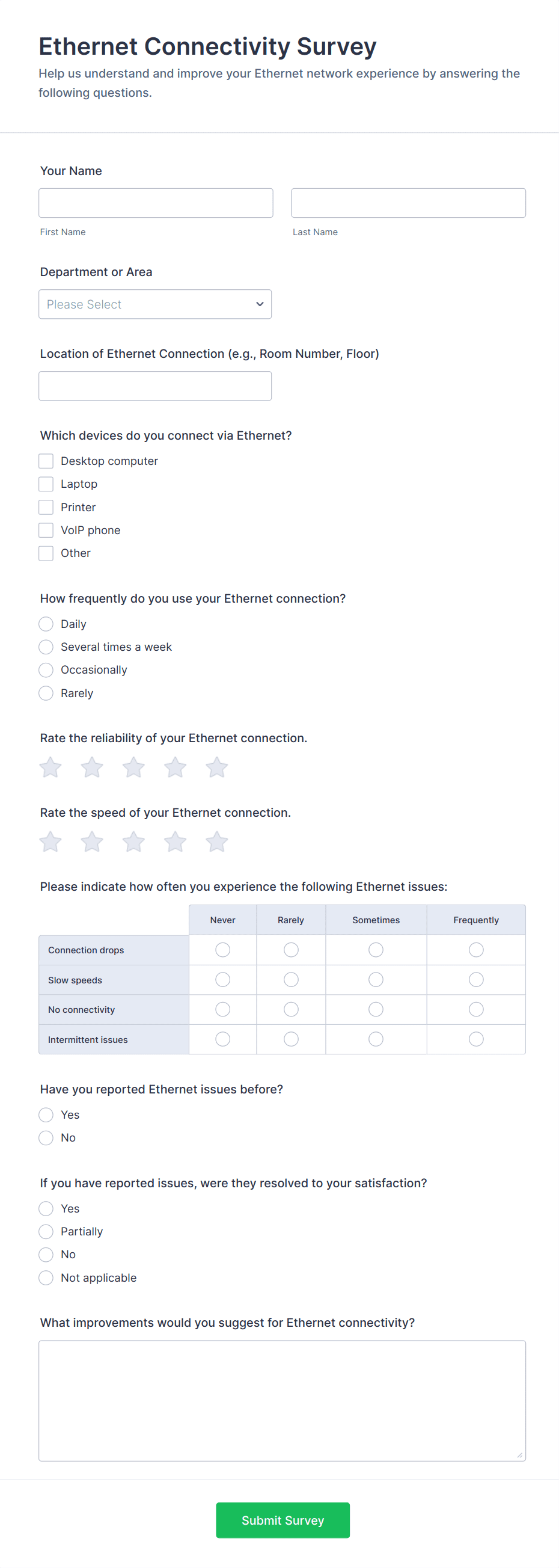Rate speed with the second star
This screenshot has width=559, height=1568.
click(x=92, y=843)
